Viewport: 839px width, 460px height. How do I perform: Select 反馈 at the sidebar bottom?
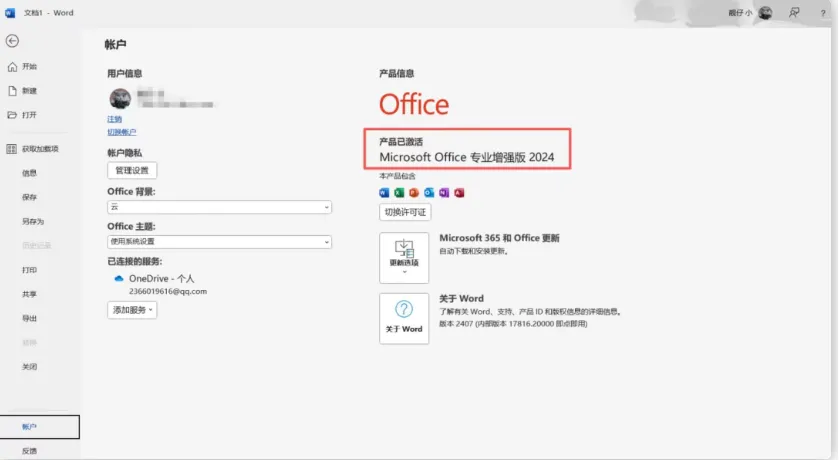[x=29, y=451]
